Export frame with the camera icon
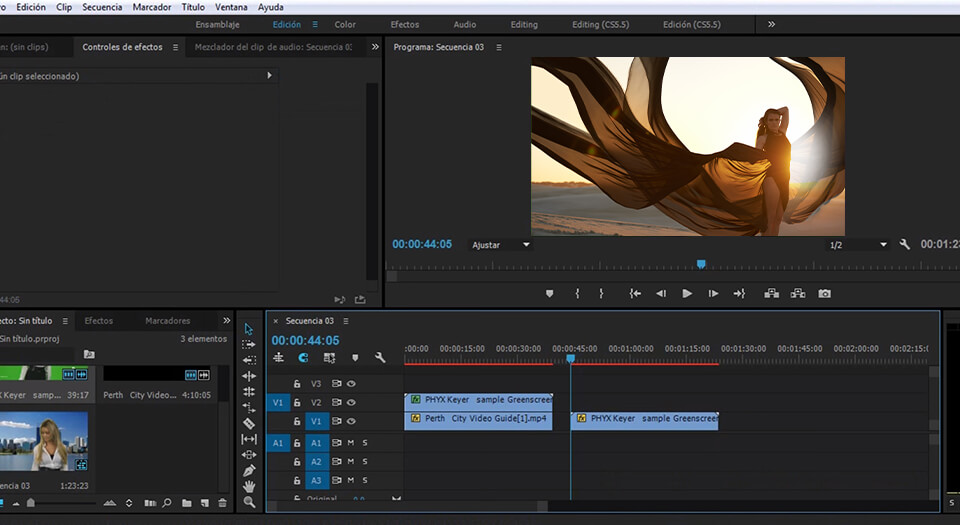 pyautogui.click(x=825, y=294)
